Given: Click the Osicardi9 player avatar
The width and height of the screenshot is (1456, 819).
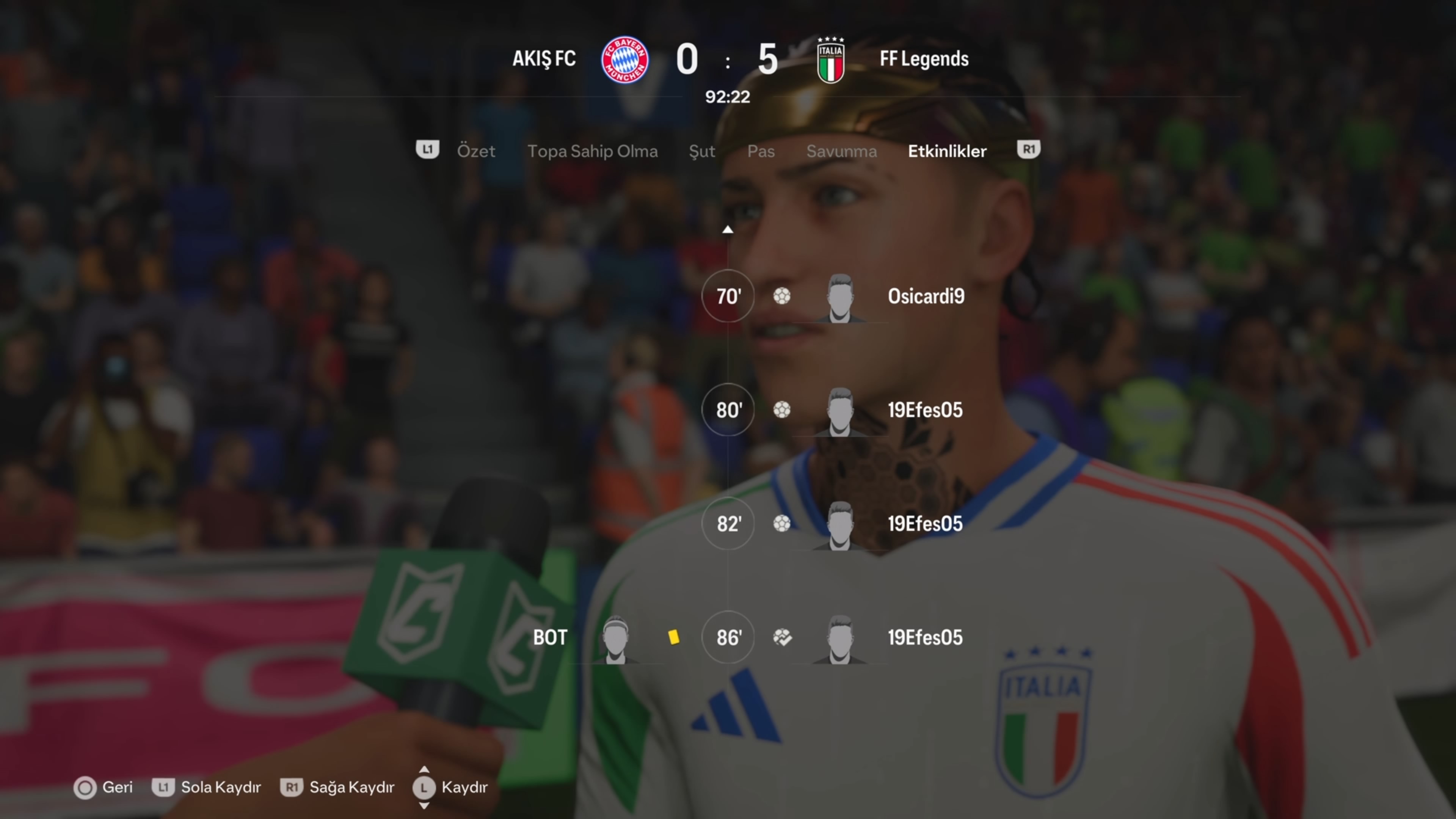Looking at the screenshot, I should [840, 298].
